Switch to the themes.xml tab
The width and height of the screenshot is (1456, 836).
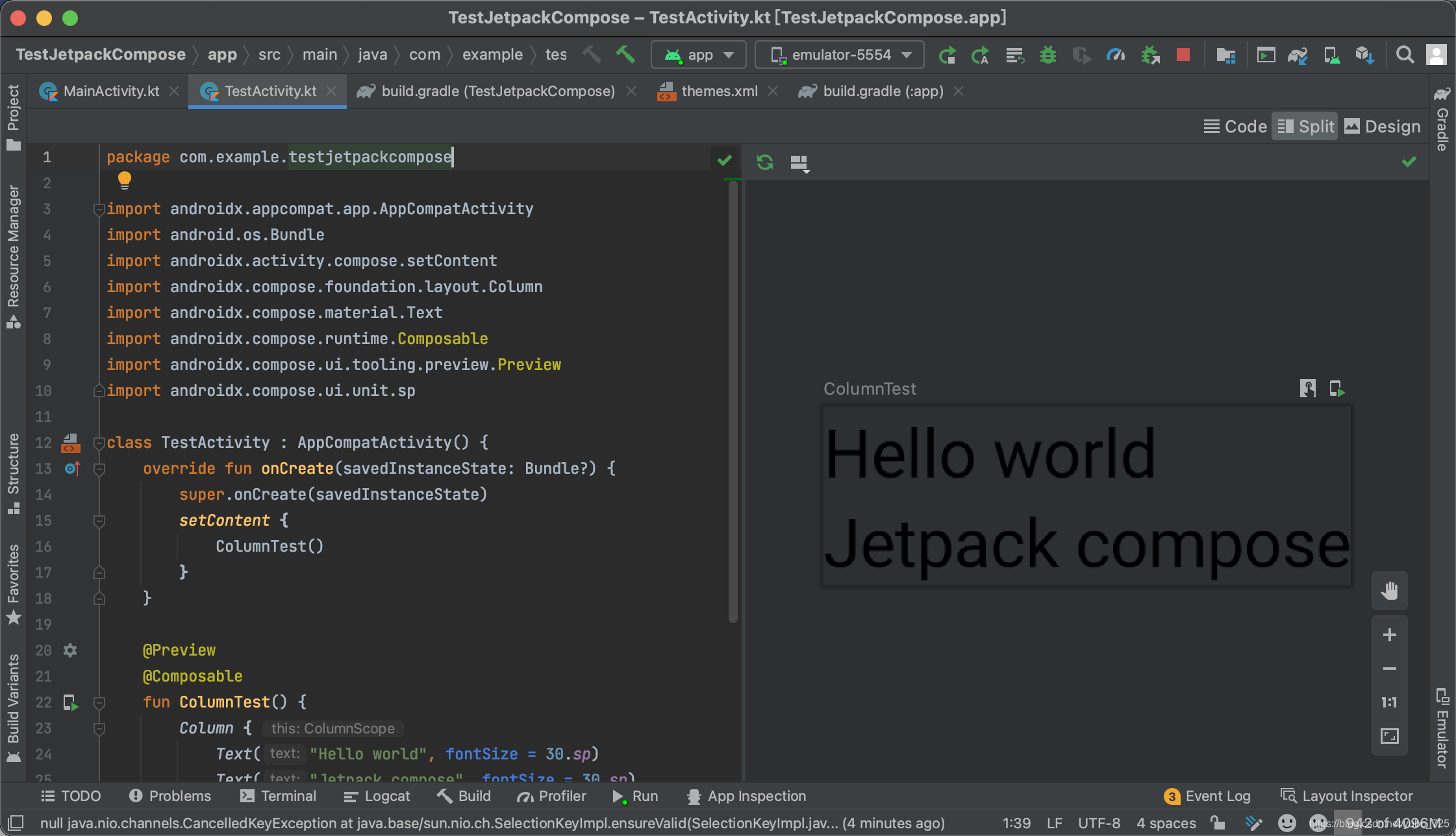point(719,92)
